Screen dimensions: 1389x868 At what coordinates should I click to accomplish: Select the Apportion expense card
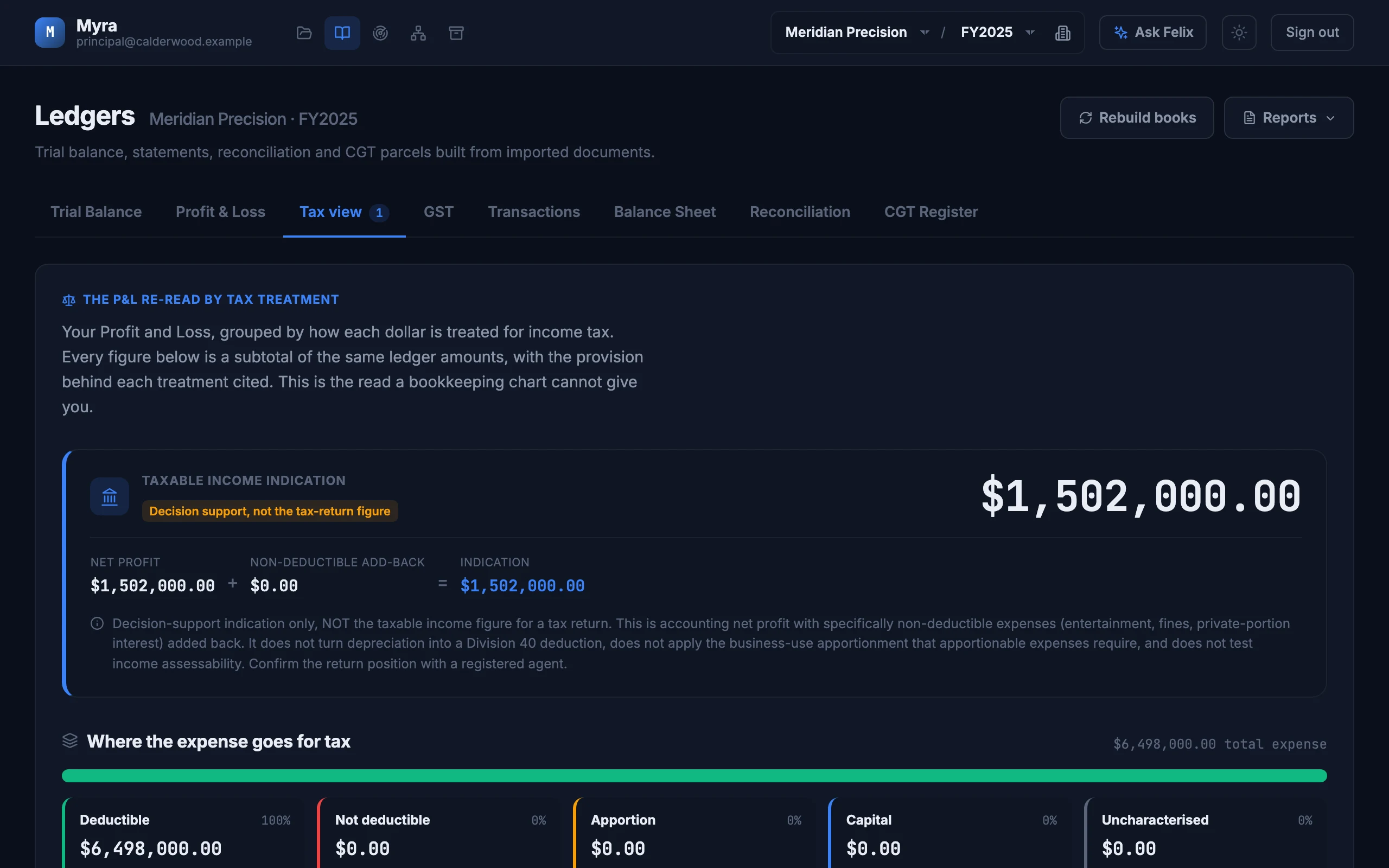pos(694,832)
